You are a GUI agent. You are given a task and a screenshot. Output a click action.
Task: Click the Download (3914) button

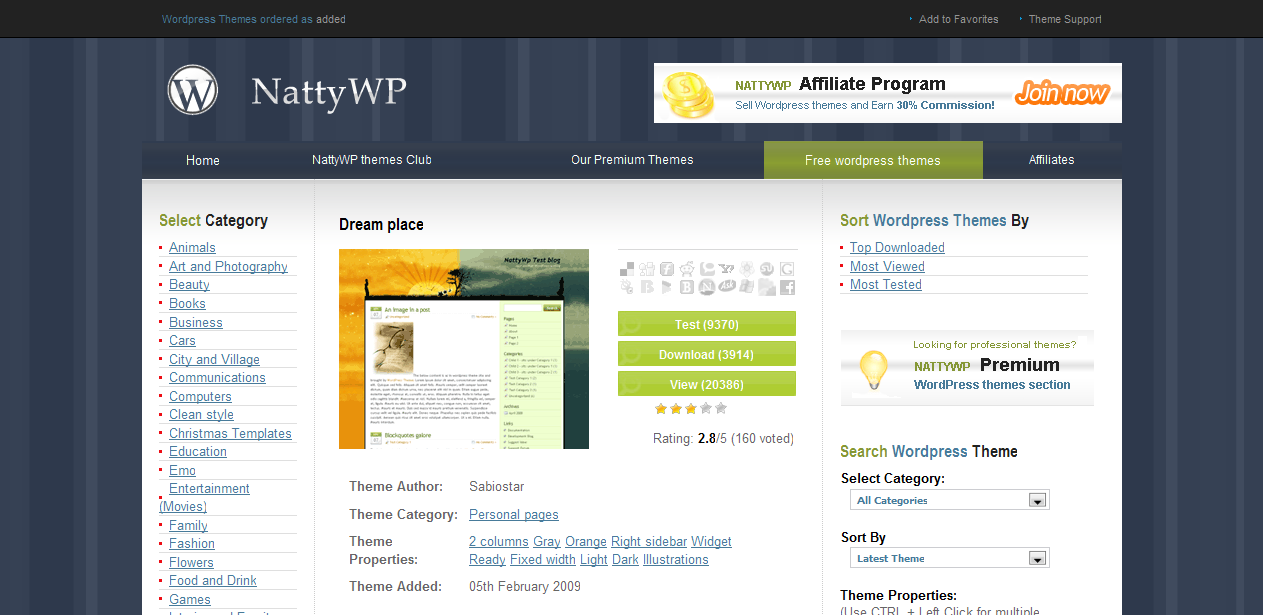click(707, 354)
